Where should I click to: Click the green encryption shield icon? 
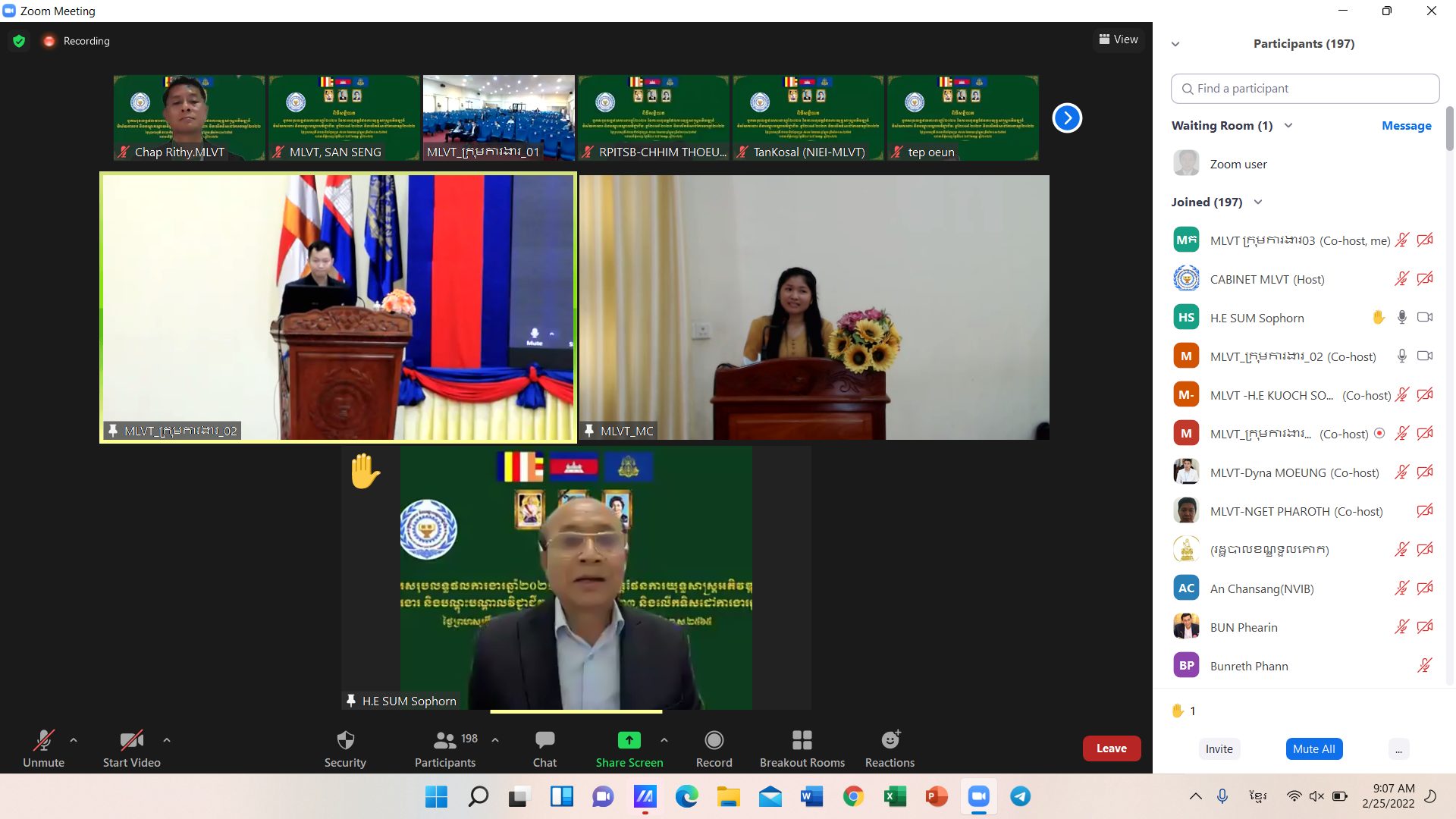click(19, 41)
